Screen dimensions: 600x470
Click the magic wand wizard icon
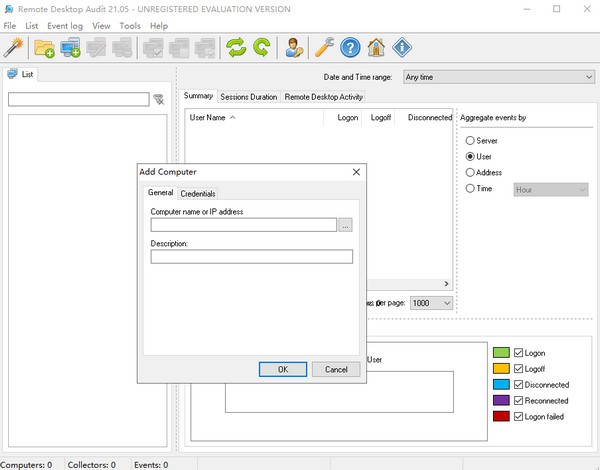[x=14, y=47]
